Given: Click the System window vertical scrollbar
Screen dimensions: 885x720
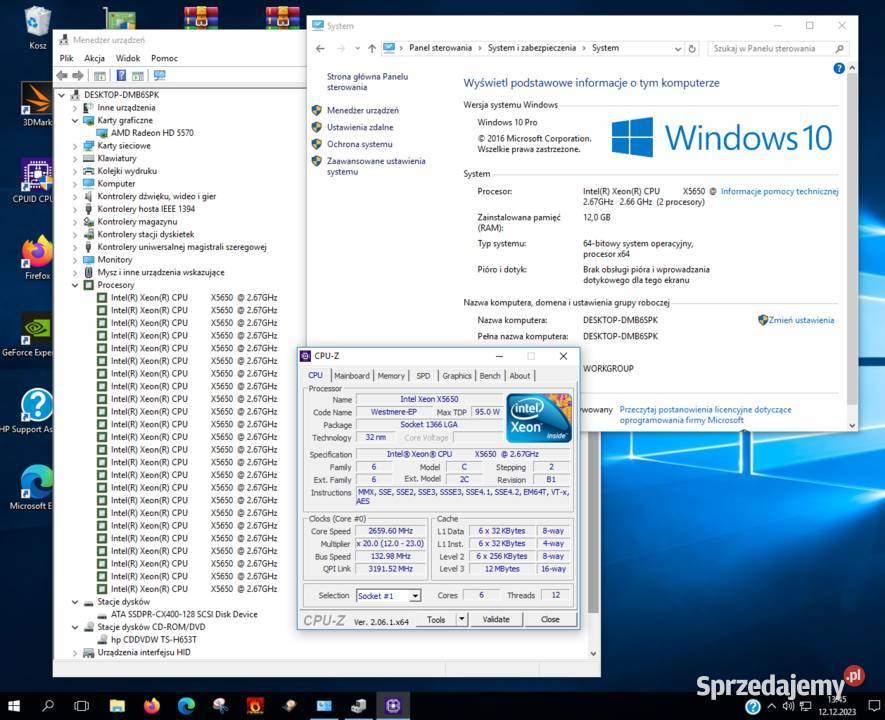Looking at the screenshot, I should click(x=852, y=246).
